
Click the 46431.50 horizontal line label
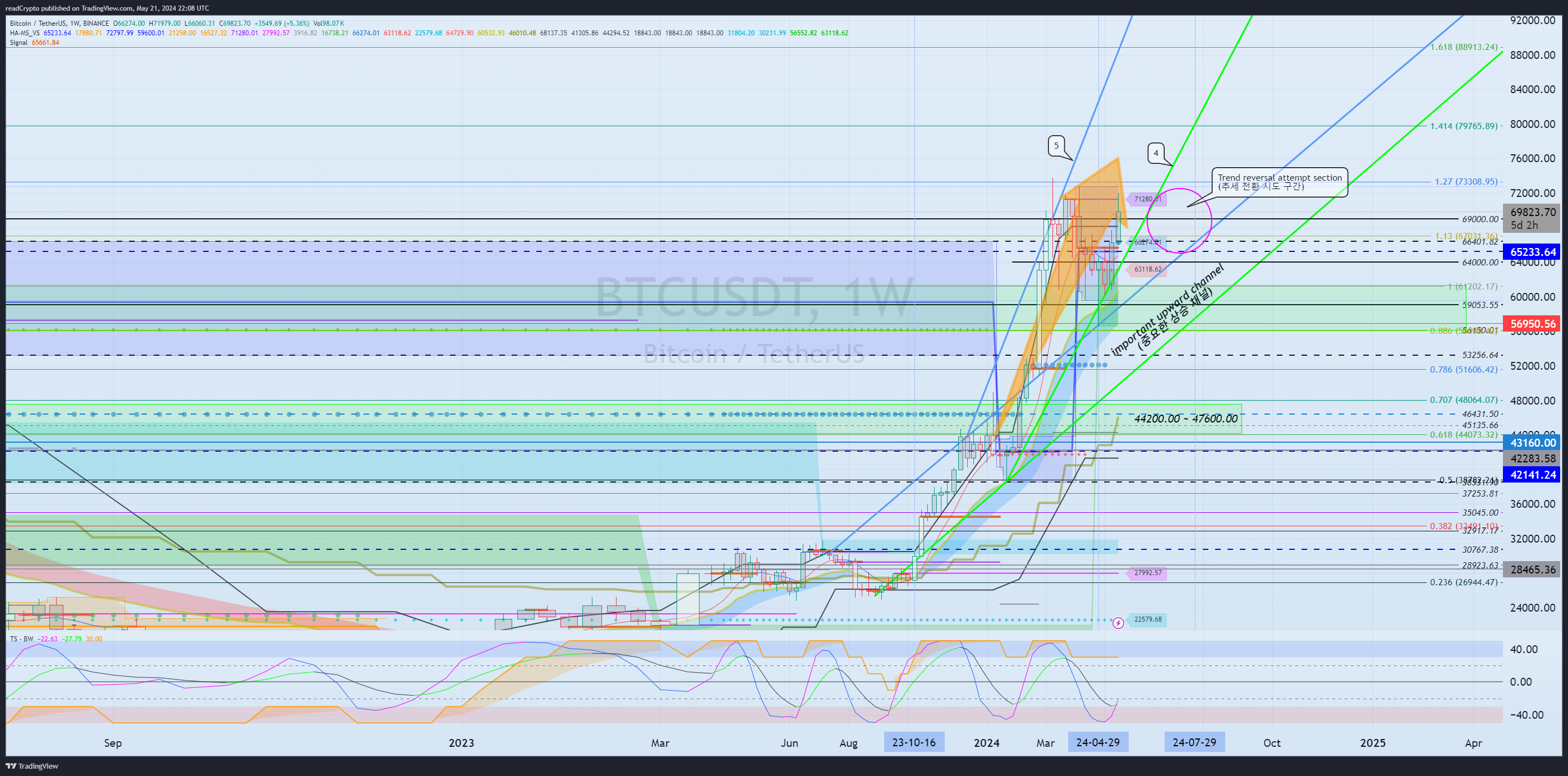1480,414
